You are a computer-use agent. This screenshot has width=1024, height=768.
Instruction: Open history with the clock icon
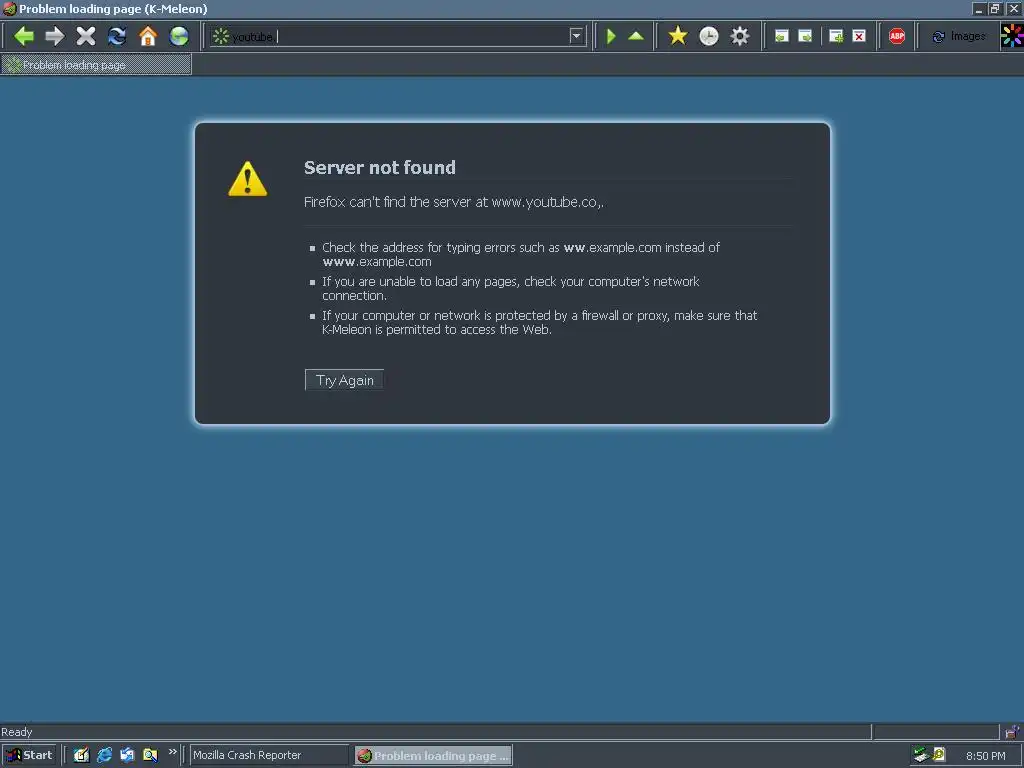click(x=709, y=36)
